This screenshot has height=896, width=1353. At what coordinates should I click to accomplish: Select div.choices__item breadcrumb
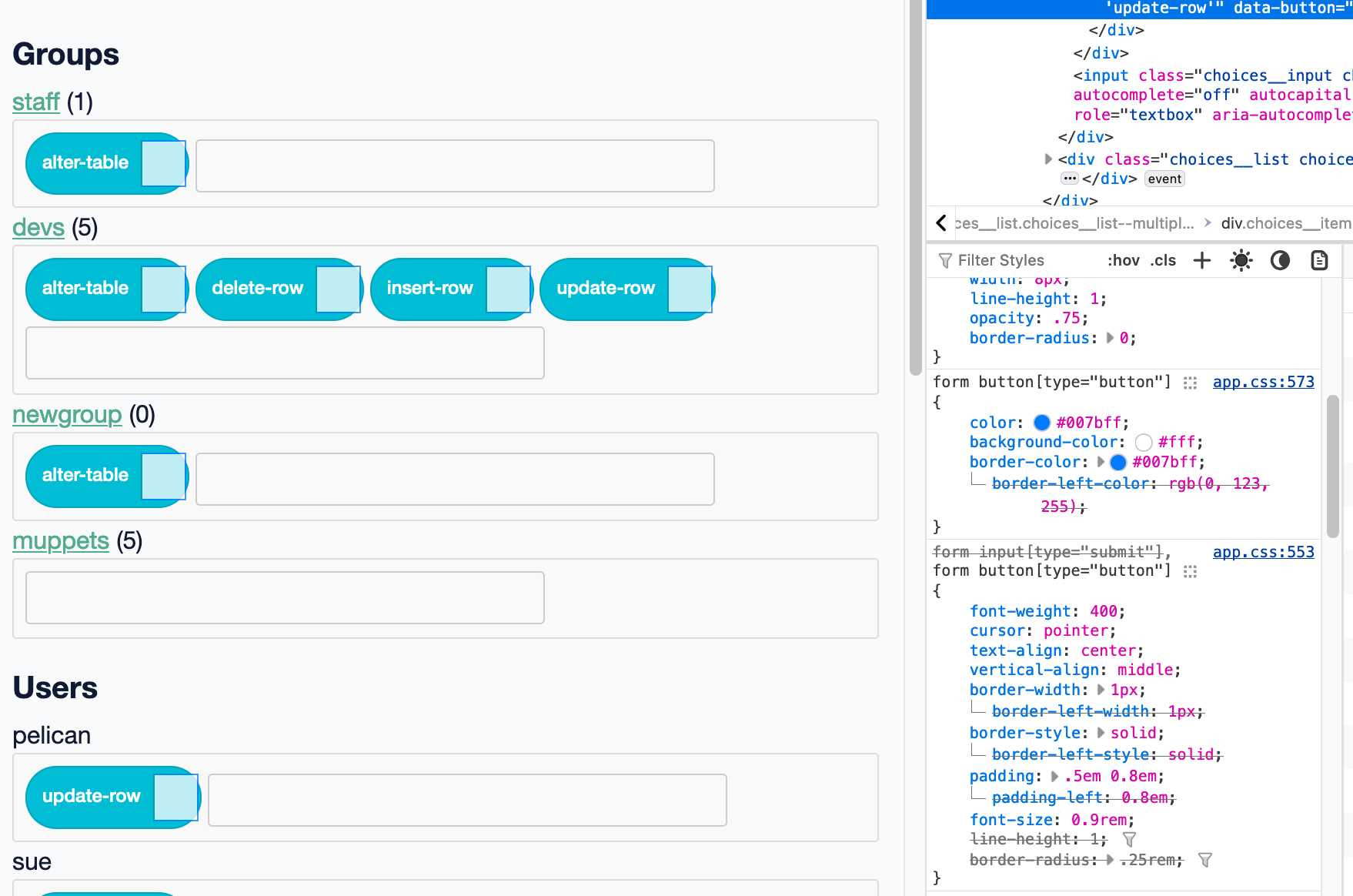click(x=1286, y=223)
